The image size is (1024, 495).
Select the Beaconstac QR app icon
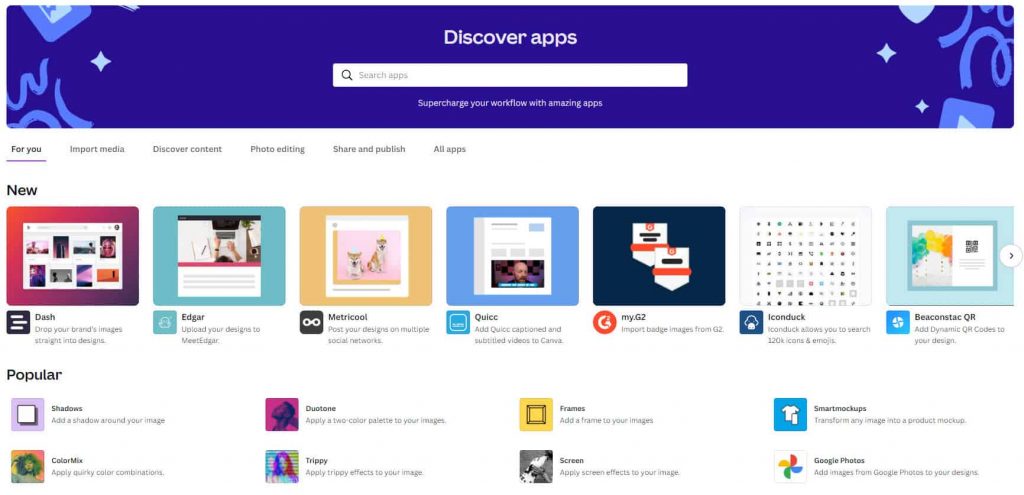point(897,322)
